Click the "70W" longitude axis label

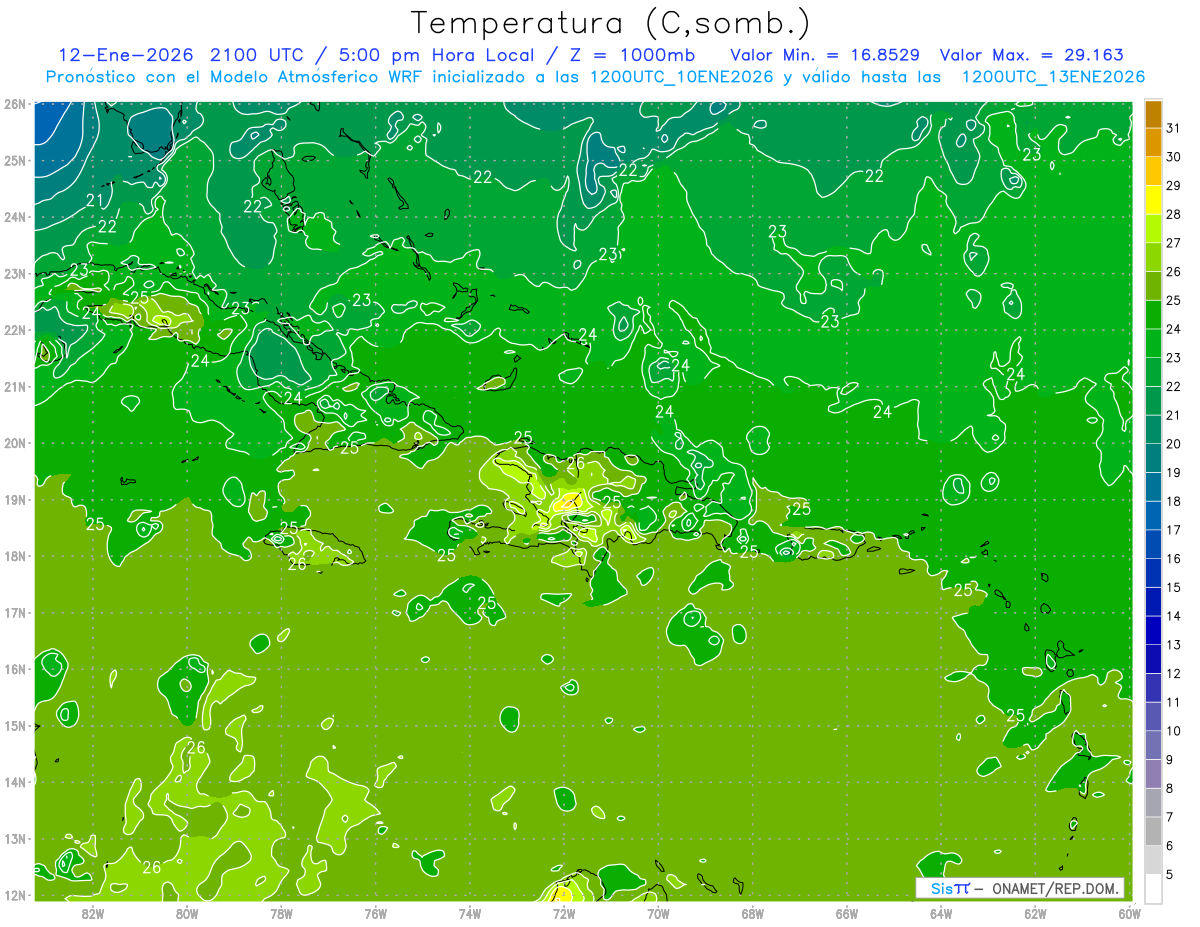[658, 913]
